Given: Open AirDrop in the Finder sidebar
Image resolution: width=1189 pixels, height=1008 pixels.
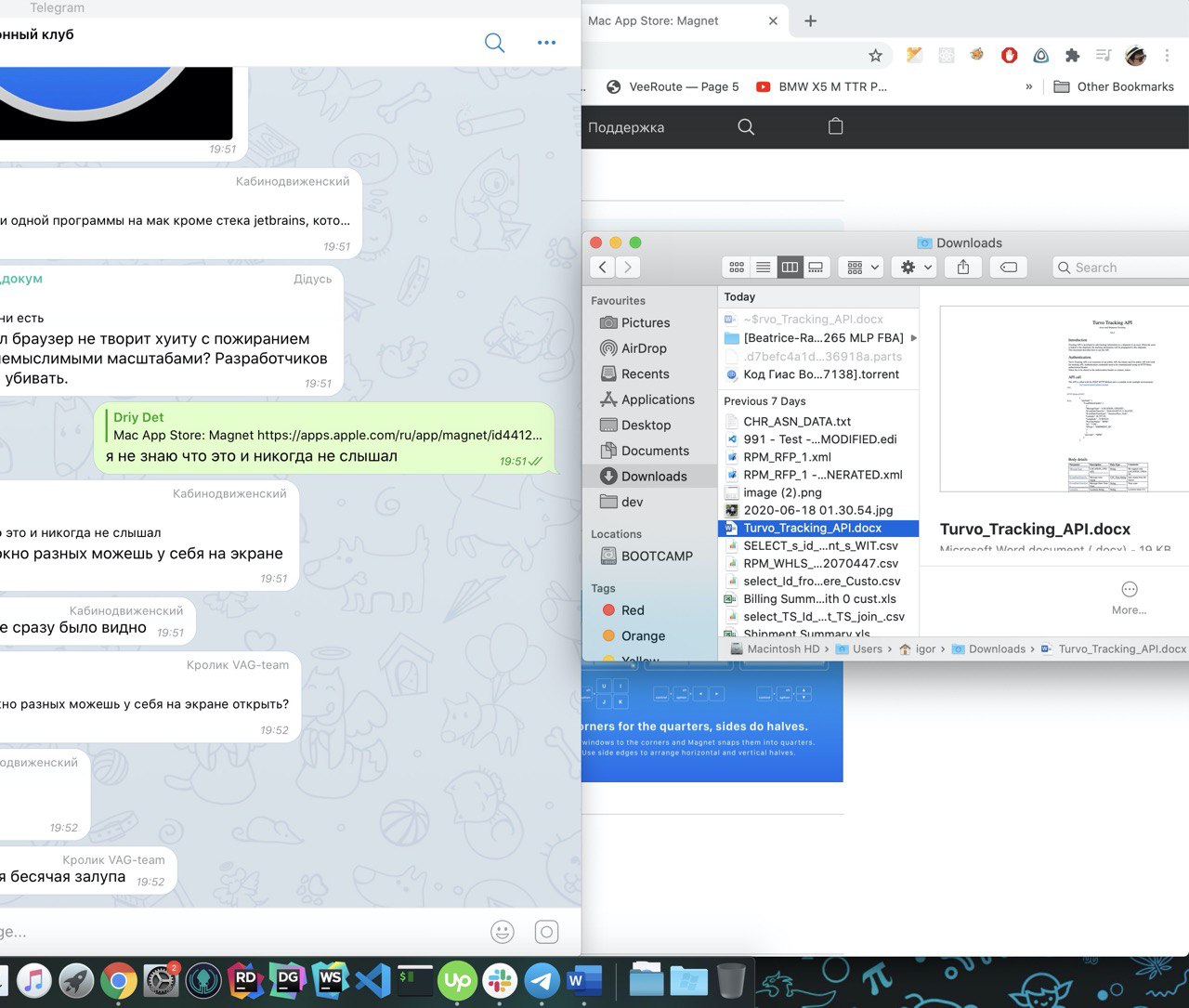Looking at the screenshot, I should point(644,348).
